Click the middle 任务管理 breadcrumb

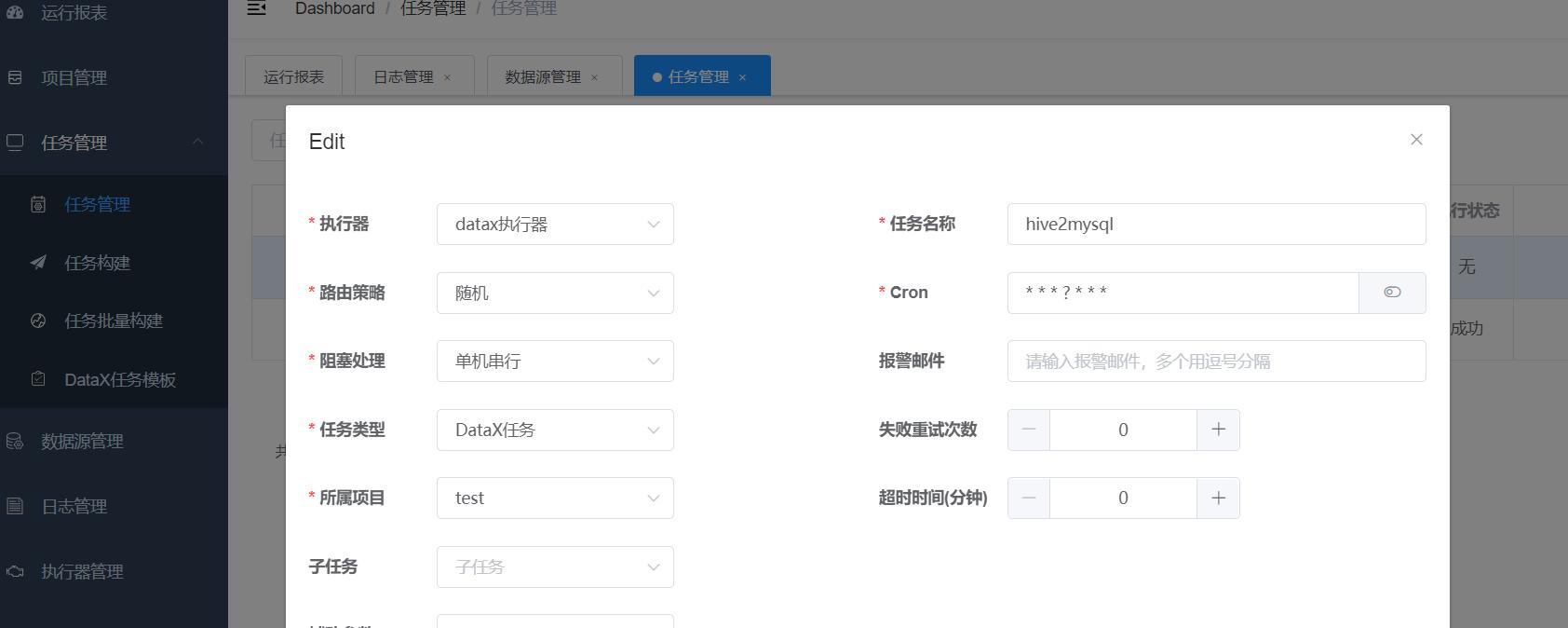(433, 8)
